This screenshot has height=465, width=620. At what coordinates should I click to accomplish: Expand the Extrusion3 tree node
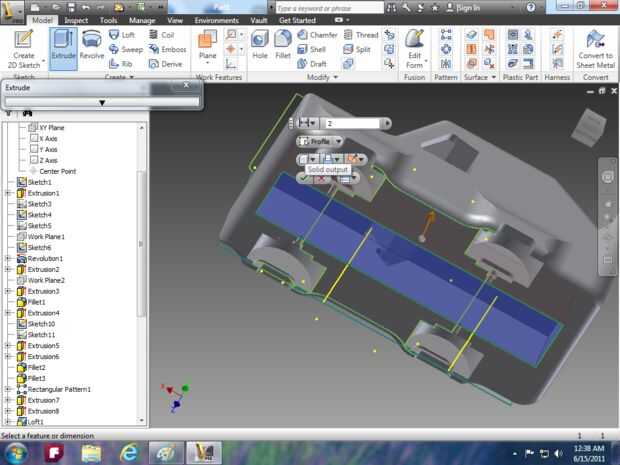pos(8,291)
